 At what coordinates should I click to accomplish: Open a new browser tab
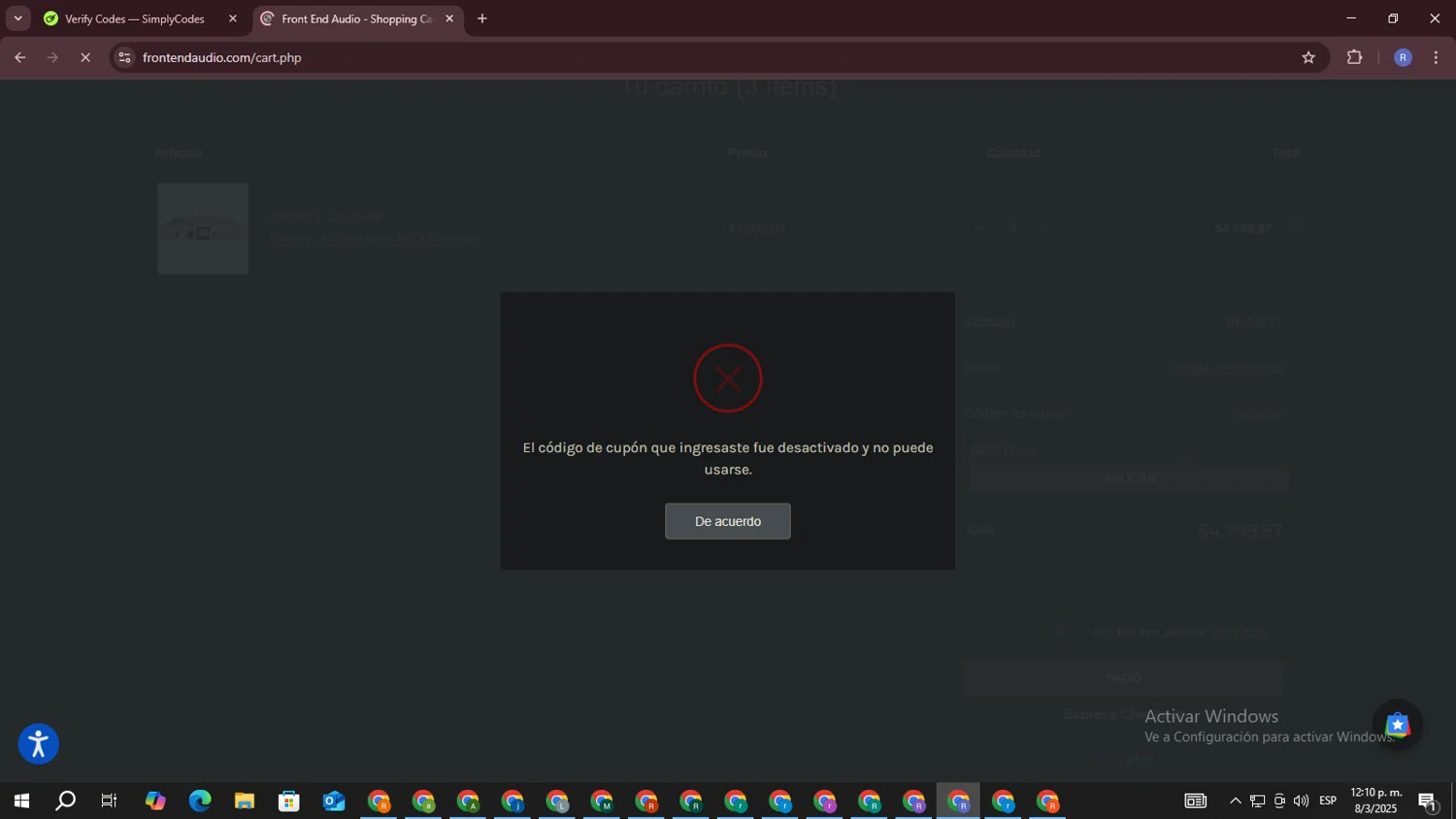pos(482,18)
